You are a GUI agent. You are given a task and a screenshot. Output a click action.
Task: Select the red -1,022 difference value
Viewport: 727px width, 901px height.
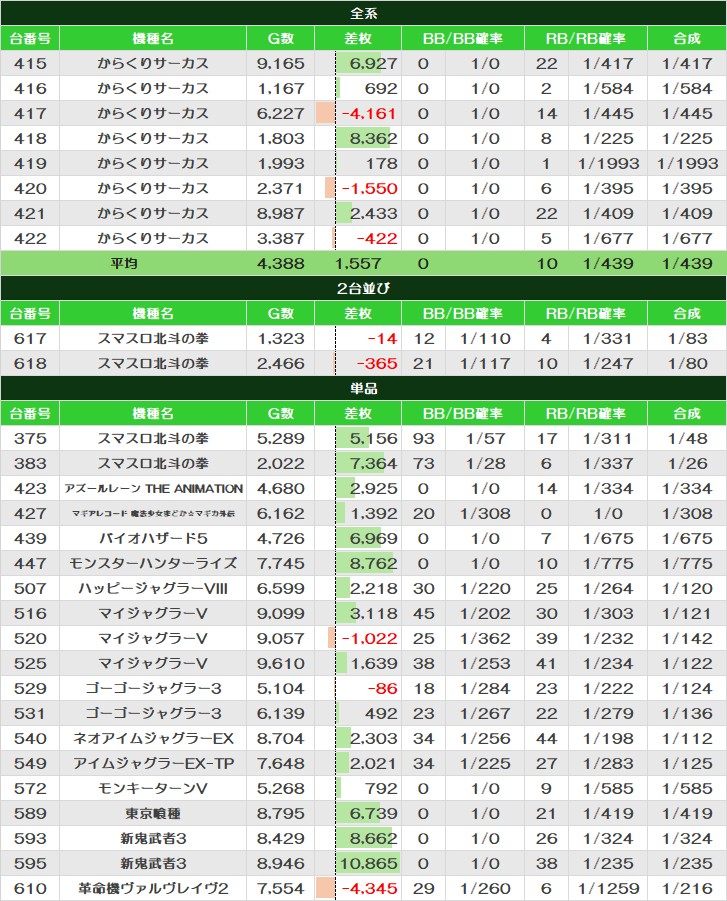369,638
